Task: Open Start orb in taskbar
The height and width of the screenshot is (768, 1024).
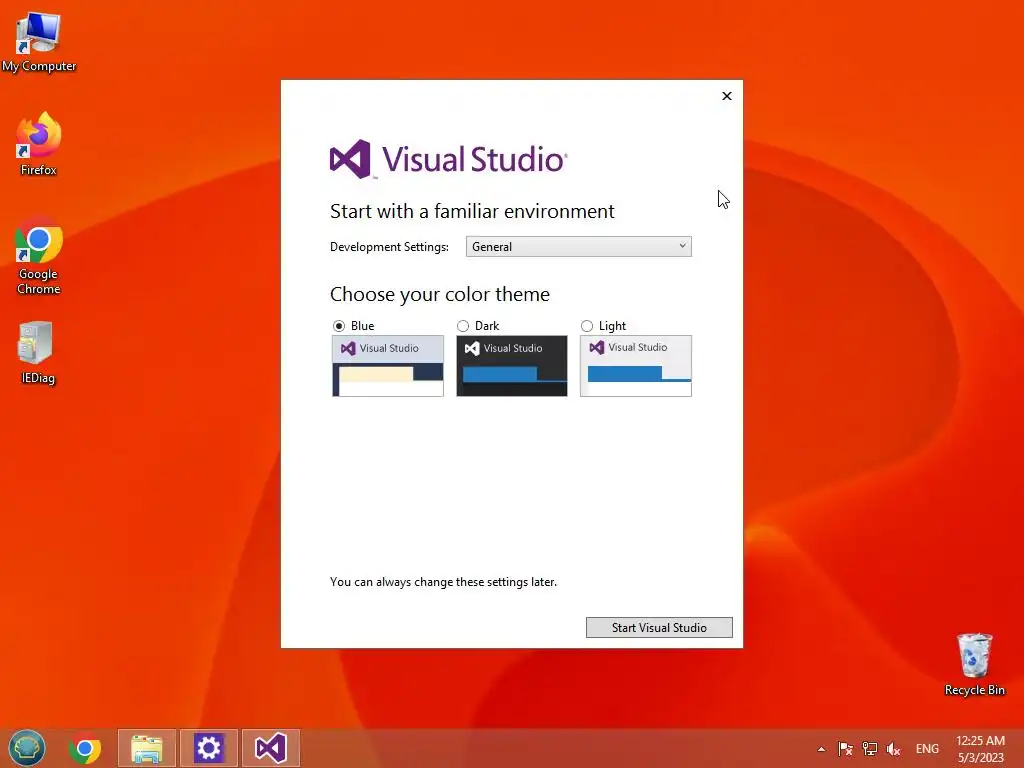Action: coord(27,748)
